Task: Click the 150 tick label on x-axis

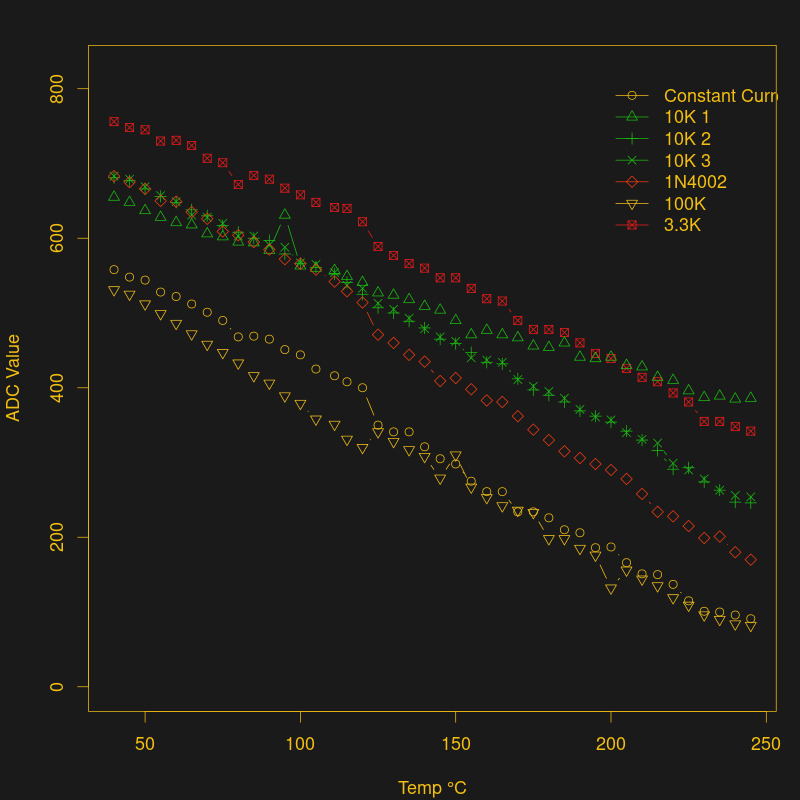Action: (x=455, y=744)
